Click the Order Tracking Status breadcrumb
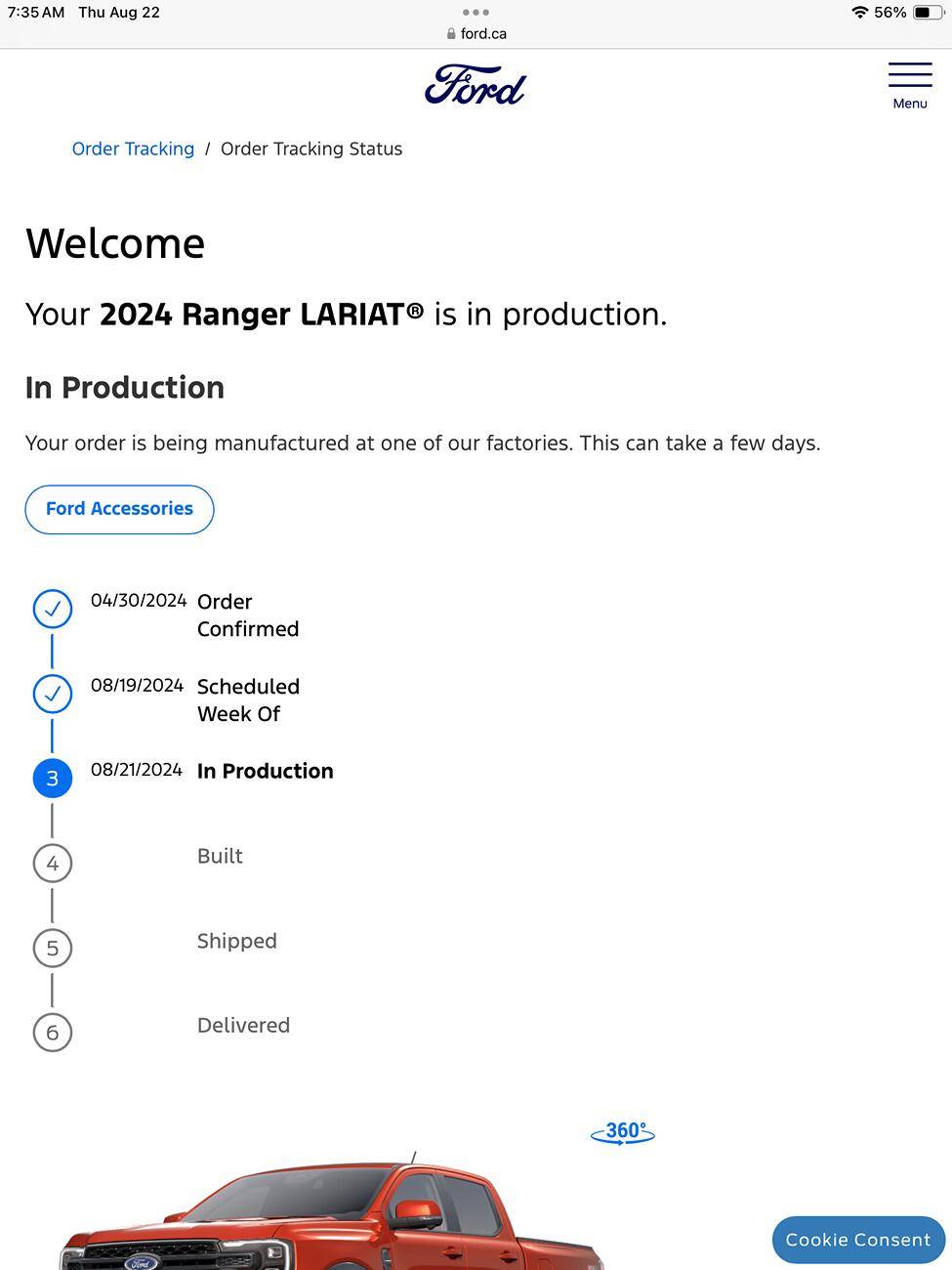Viewport: 952px width, 1270px height. point(311,148)
